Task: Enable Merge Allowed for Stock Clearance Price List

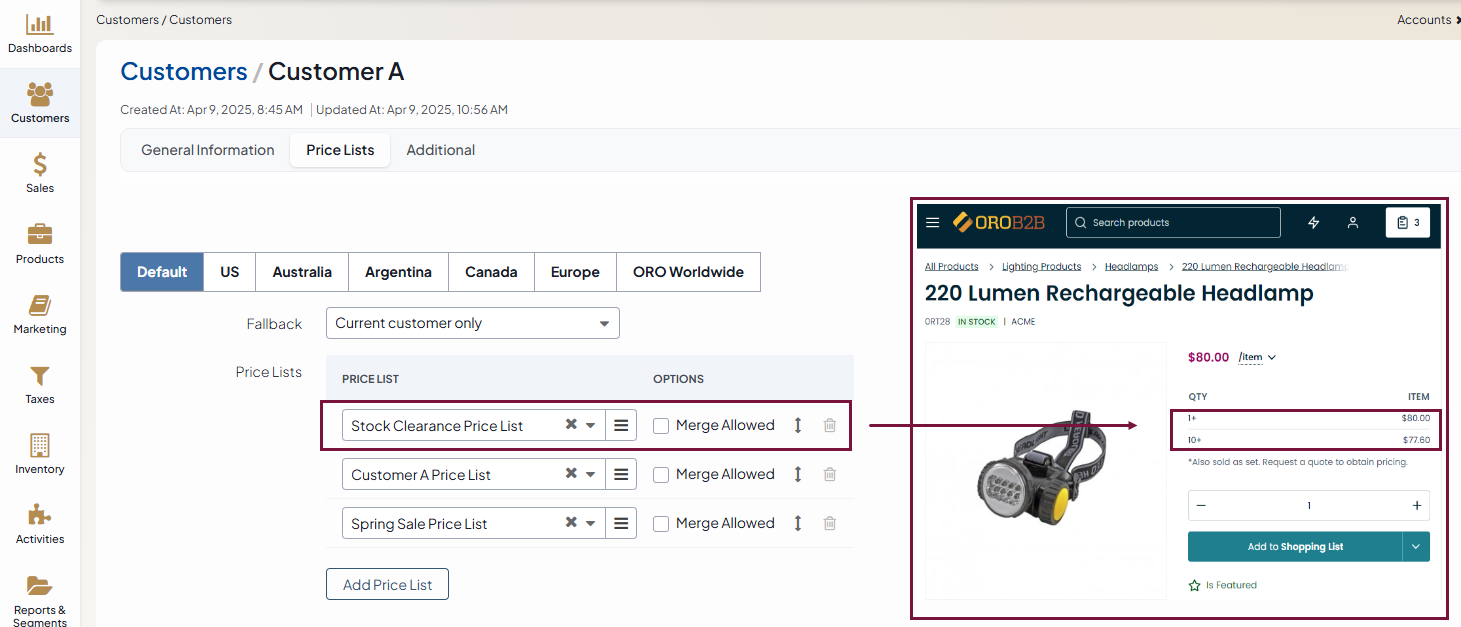Action: point(661,426)
